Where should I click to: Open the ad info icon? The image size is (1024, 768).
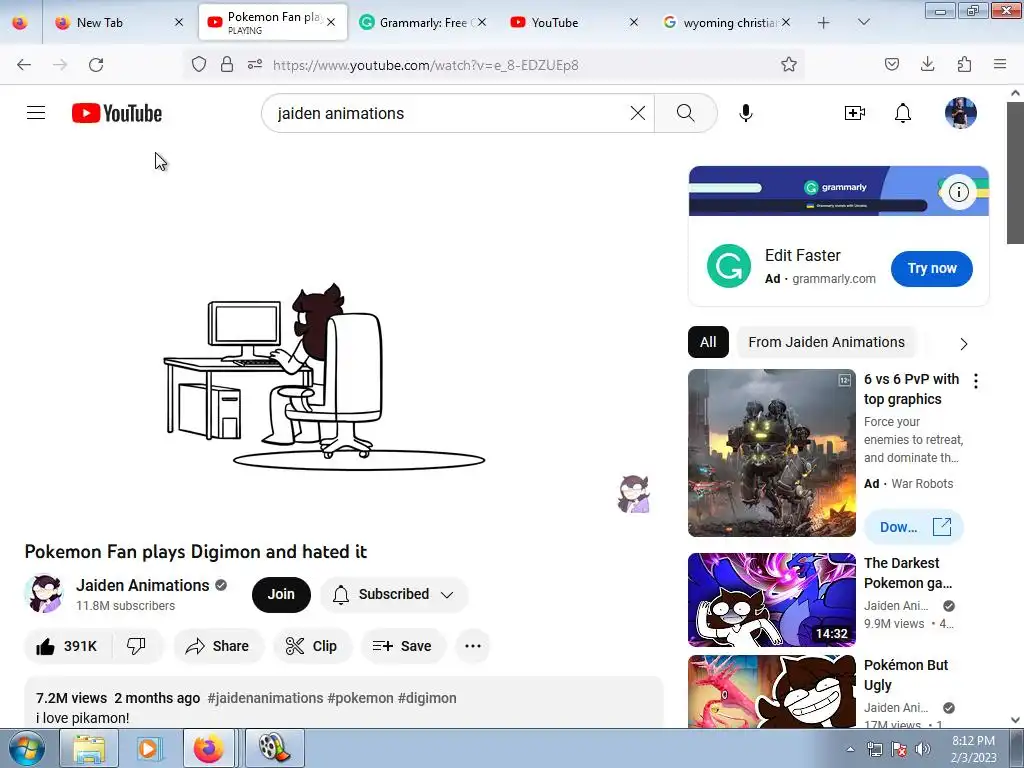pos(959,192)
